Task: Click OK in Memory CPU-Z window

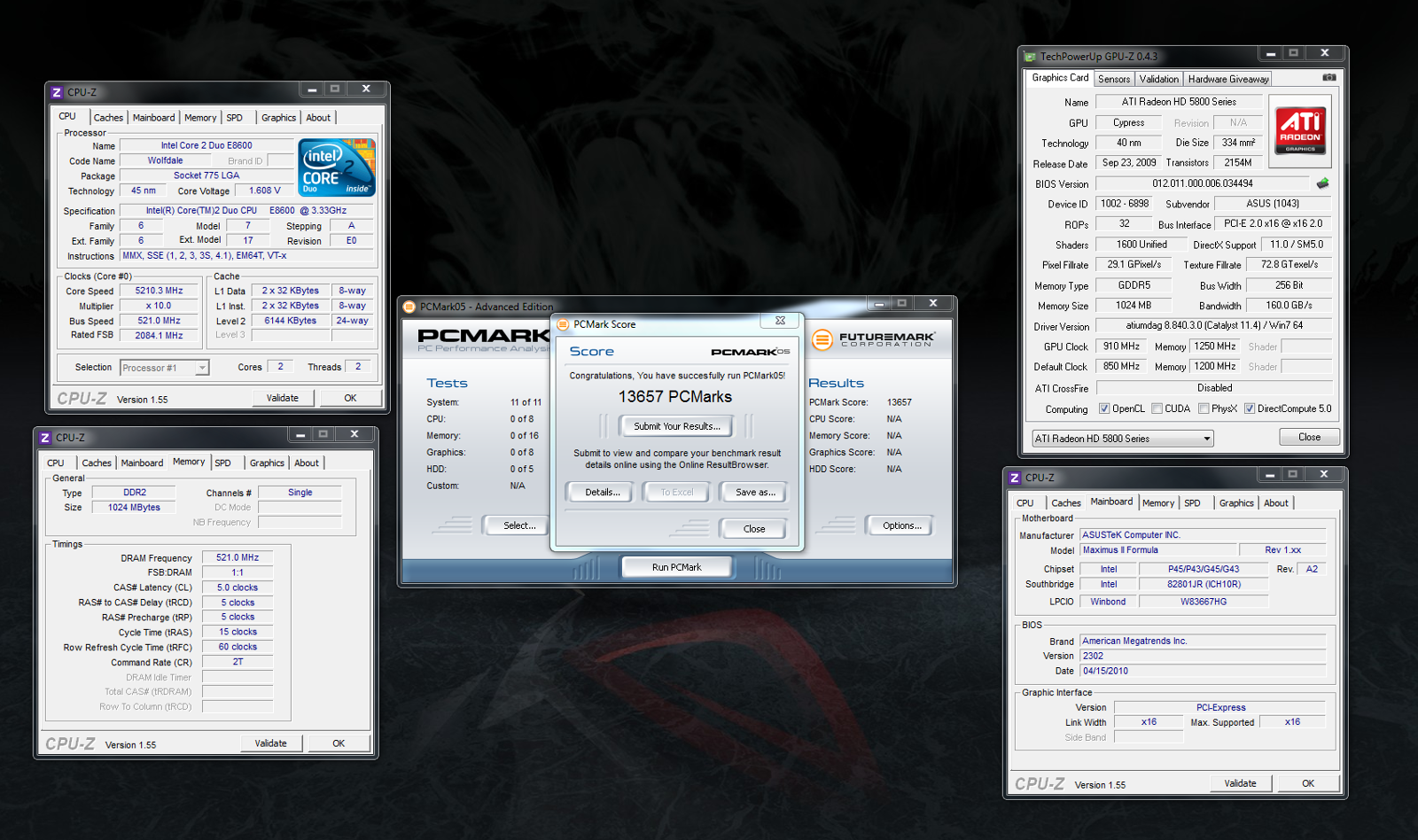Action: [339, 743]
